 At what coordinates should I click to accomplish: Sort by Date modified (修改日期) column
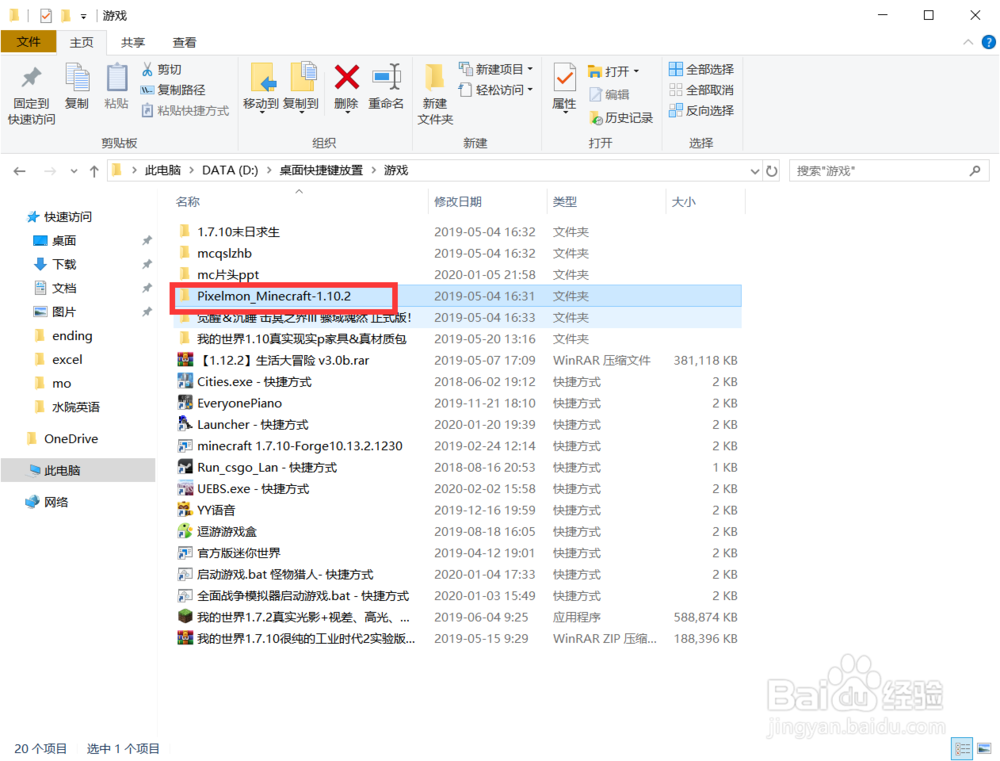[x=458, y=202]
